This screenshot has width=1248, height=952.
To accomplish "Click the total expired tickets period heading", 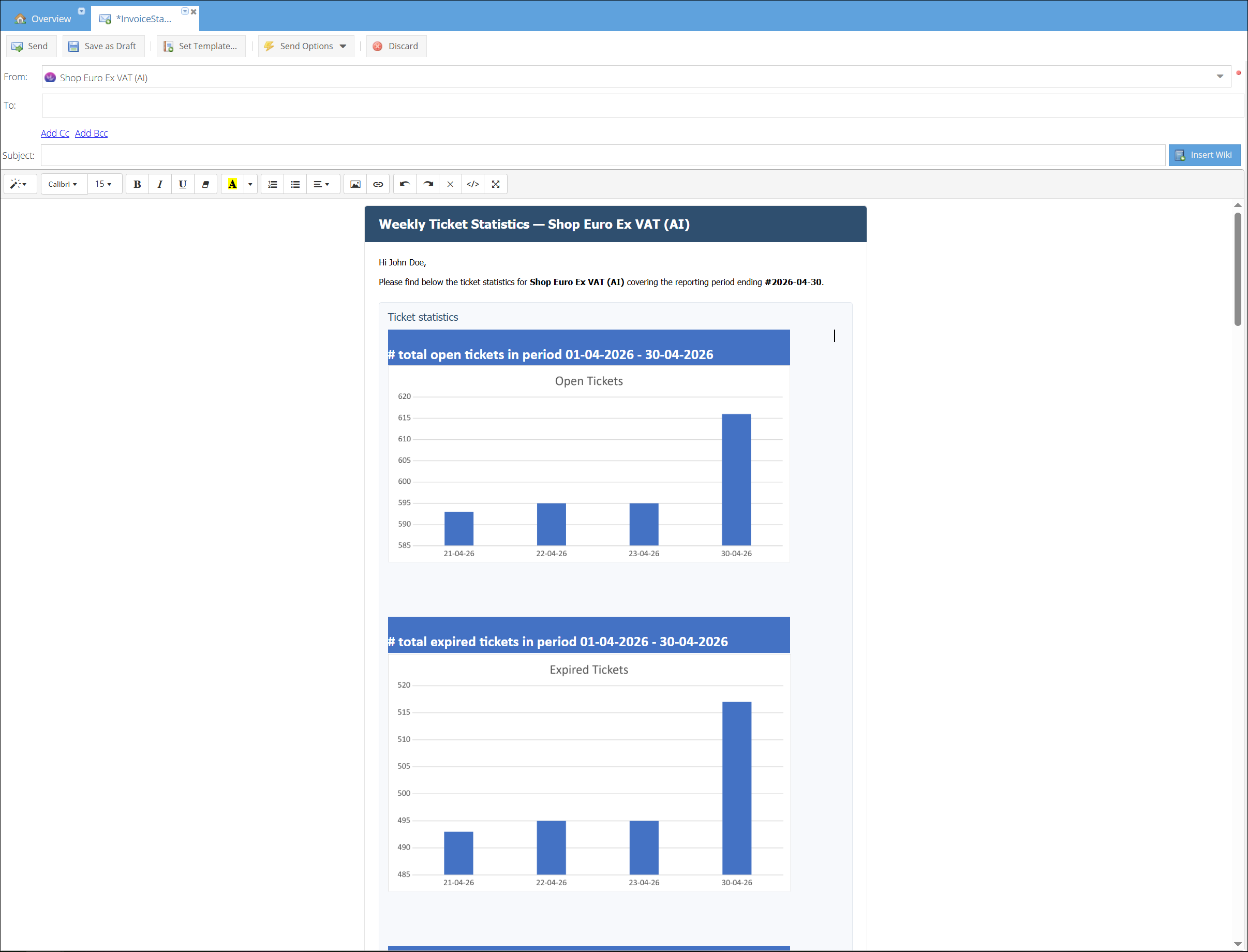I will pyautogui.click(x=558, y=642).
